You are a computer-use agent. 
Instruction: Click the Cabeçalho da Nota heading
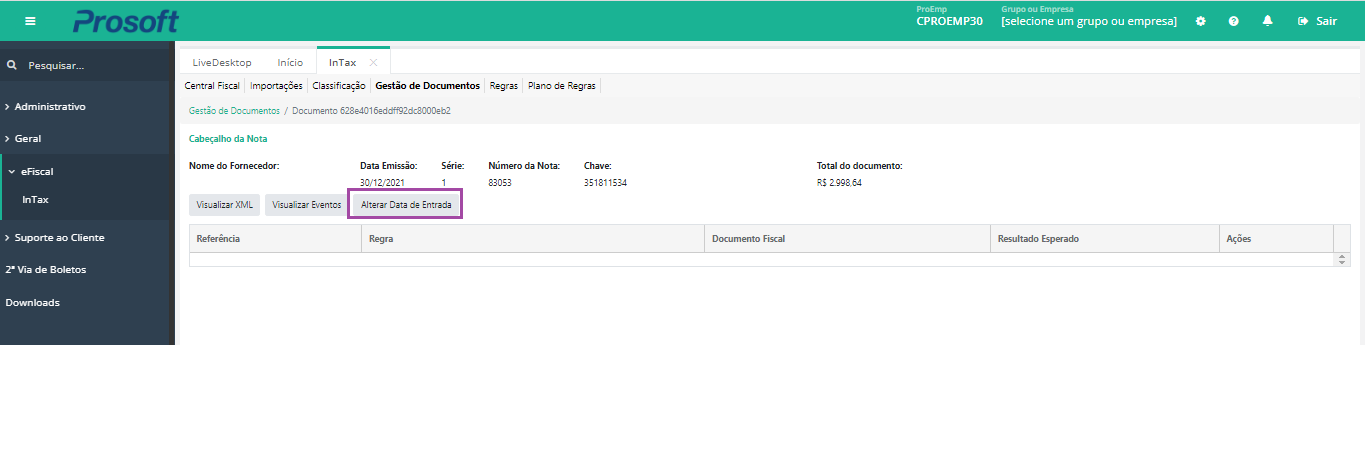[228, 139]
